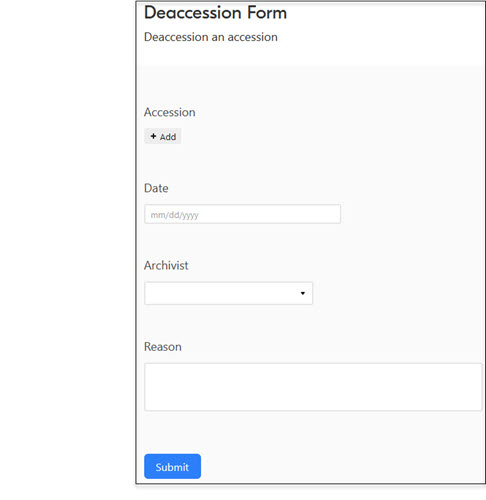
Task: Submit the deaccession form
Action: (x=172, y=466)
